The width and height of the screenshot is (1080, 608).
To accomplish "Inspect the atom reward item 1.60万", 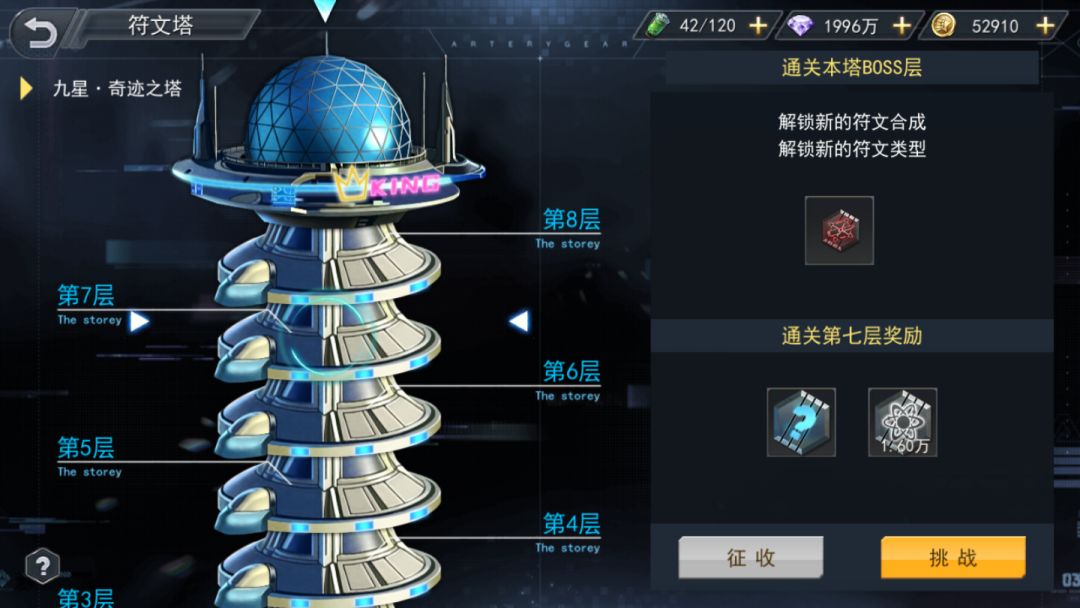I will tap(902, 422).
